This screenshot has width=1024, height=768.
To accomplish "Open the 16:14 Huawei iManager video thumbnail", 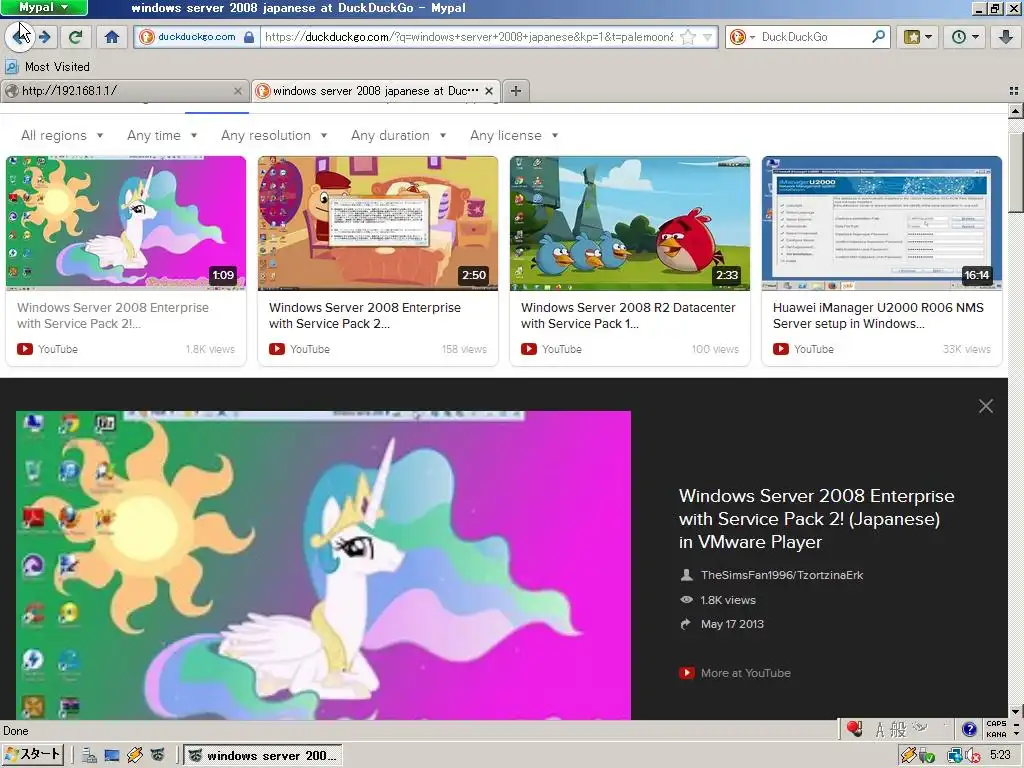I will 882,223.
